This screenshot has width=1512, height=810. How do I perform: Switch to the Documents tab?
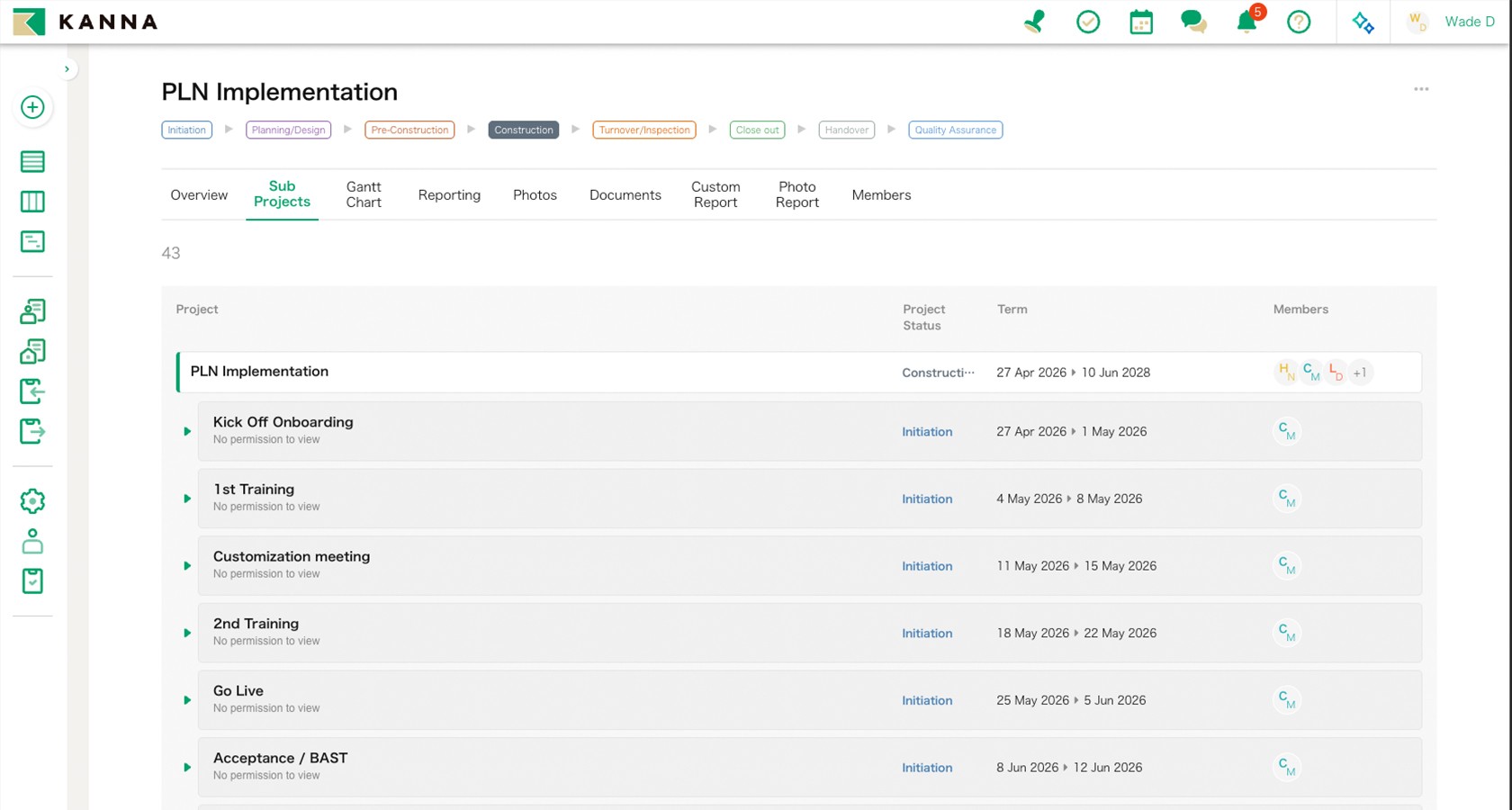coord(625,194)
